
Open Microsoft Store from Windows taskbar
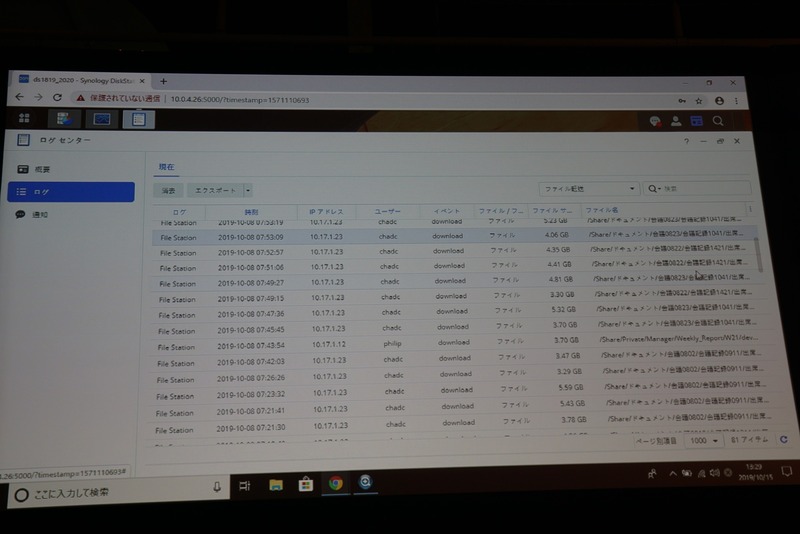click(306, 484)
